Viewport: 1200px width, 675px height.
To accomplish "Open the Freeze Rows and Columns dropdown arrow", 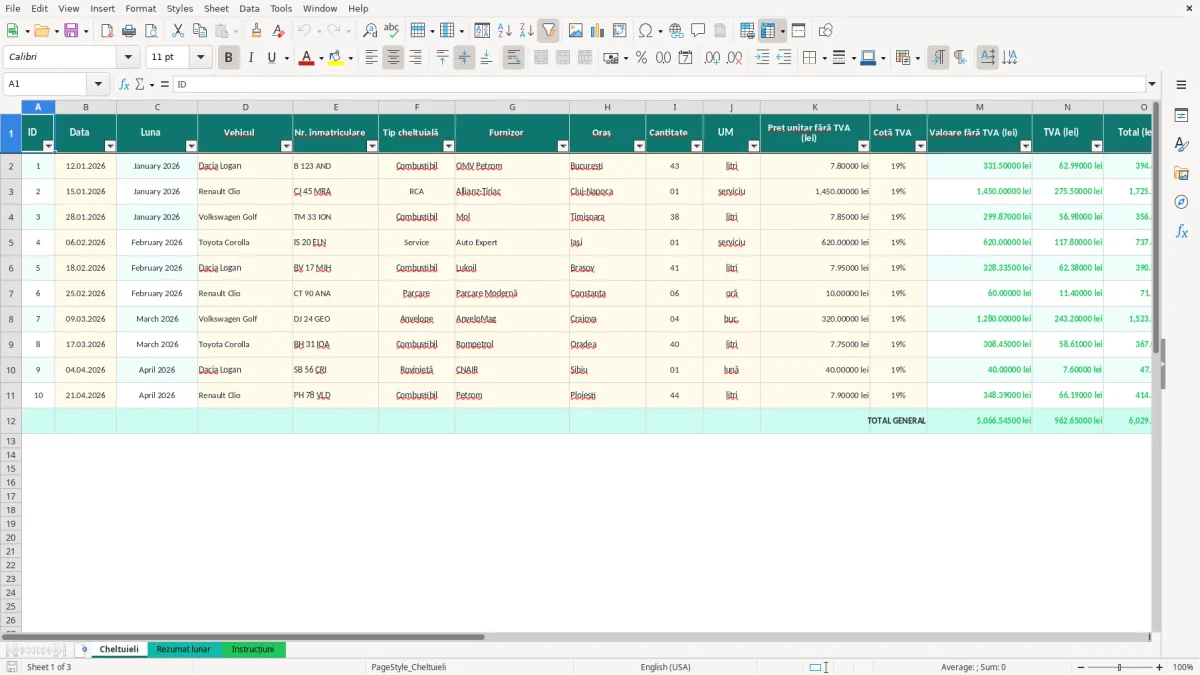I will 783,31.
